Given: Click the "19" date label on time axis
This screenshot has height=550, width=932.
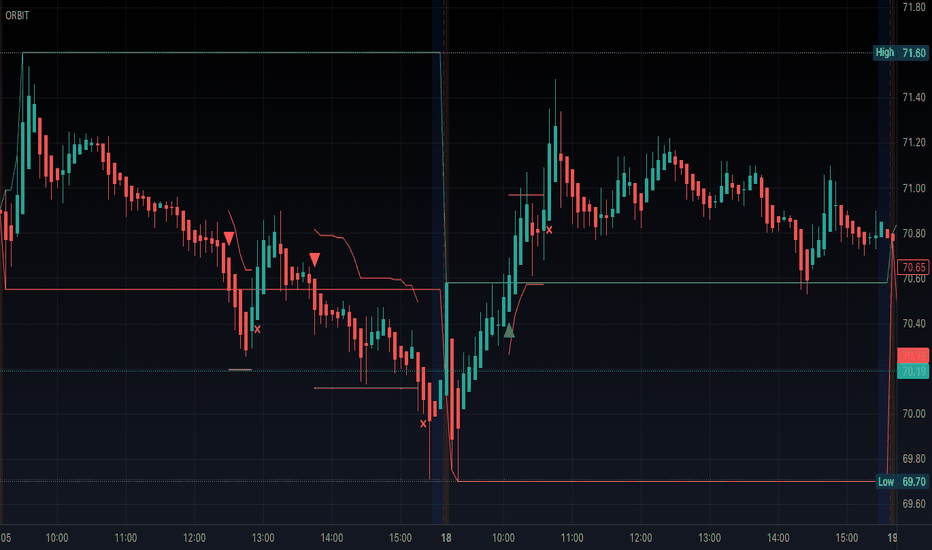Looking at the screenshot, I should (x=892, y=538).
